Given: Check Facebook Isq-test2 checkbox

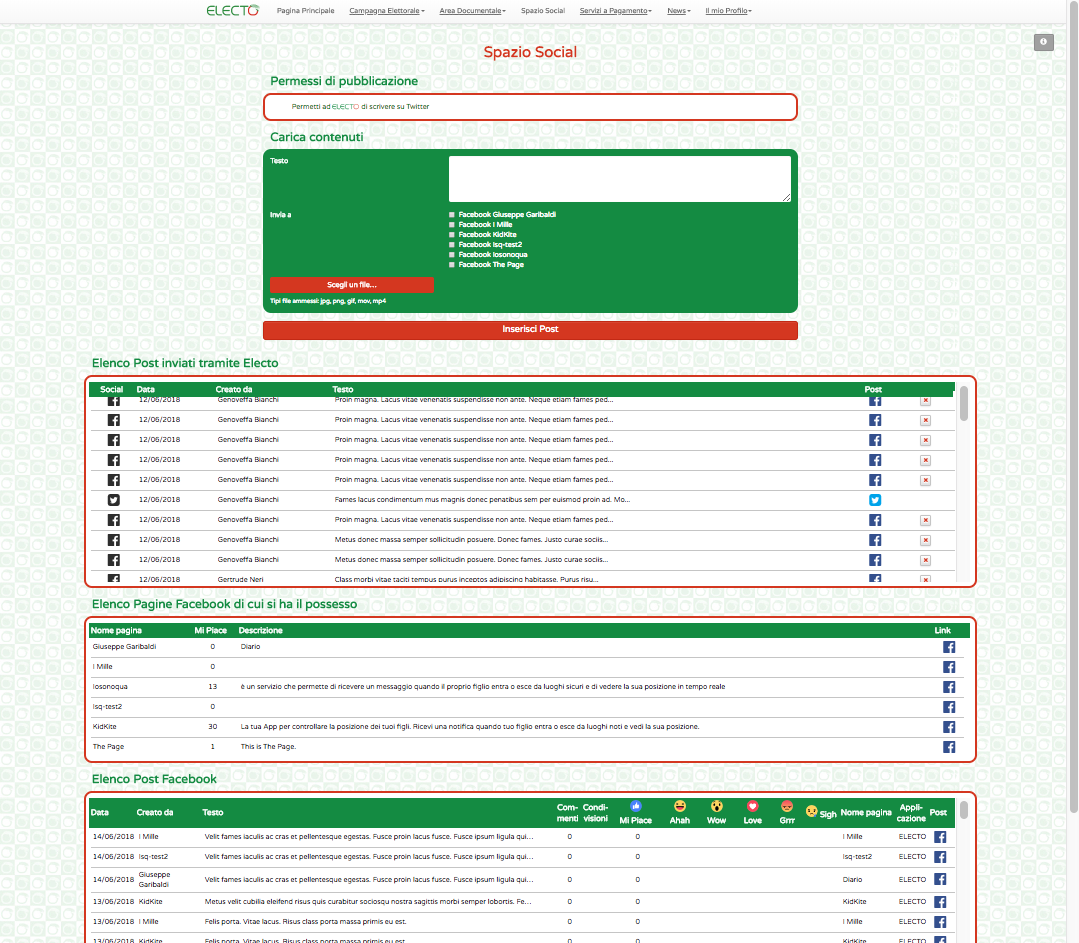Looking at the screenshot, I should point(452,244).
